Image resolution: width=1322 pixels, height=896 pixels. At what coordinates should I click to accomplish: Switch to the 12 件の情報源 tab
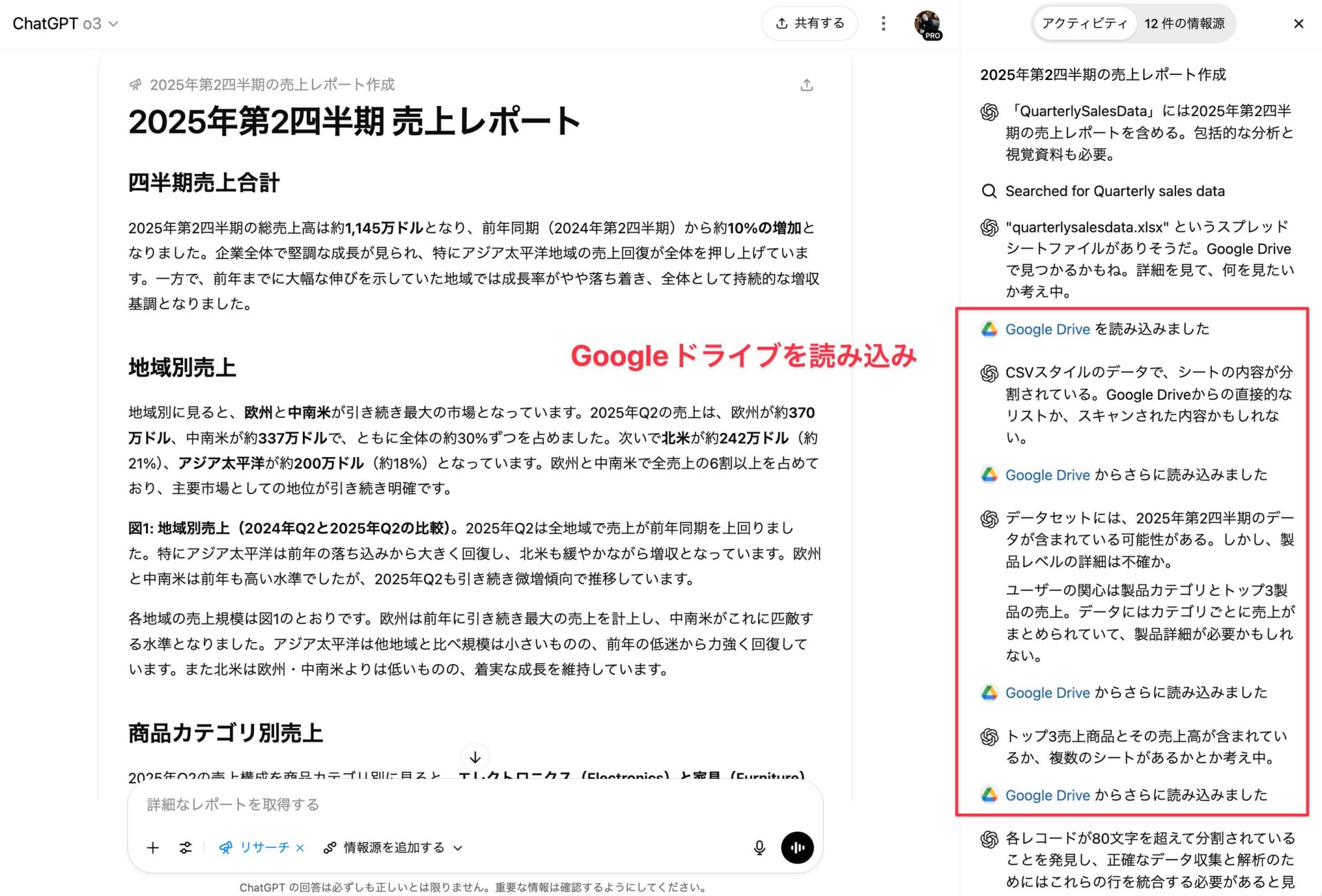[x=1184, y=23]
